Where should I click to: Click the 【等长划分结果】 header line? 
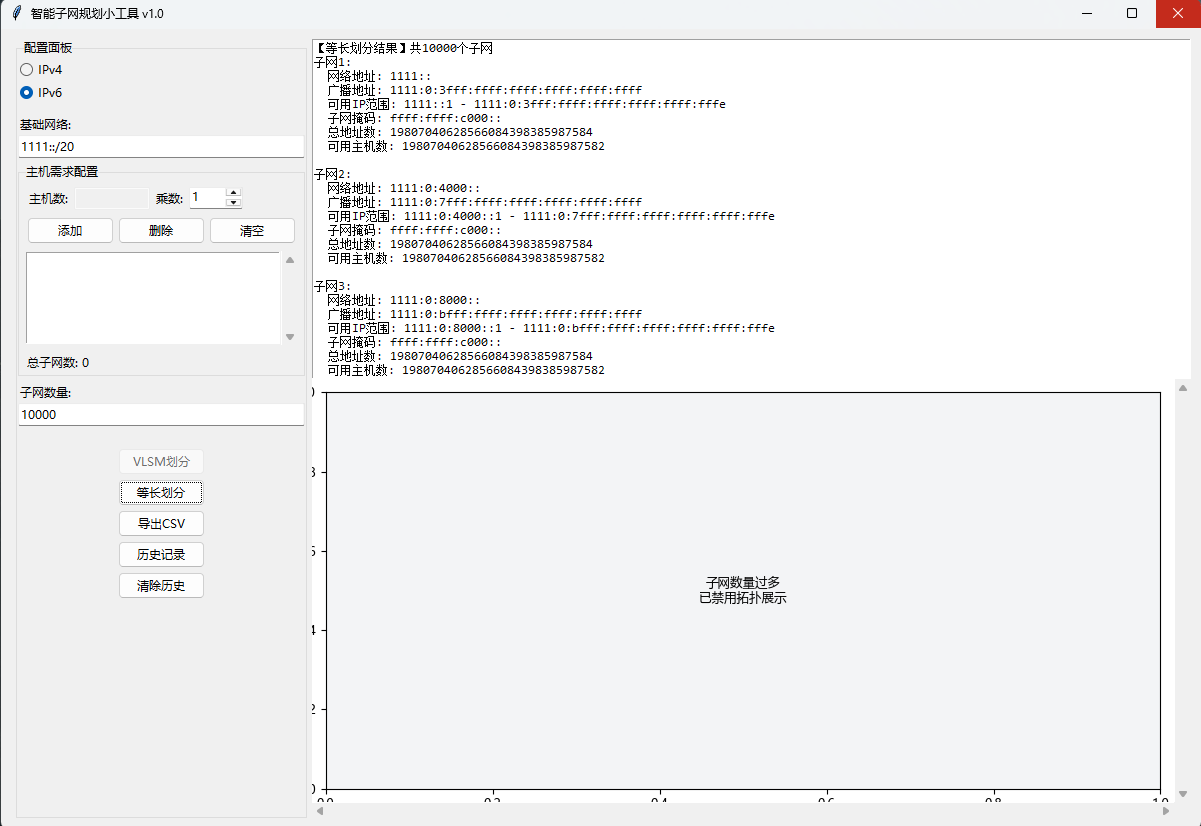tap(403, 48)
